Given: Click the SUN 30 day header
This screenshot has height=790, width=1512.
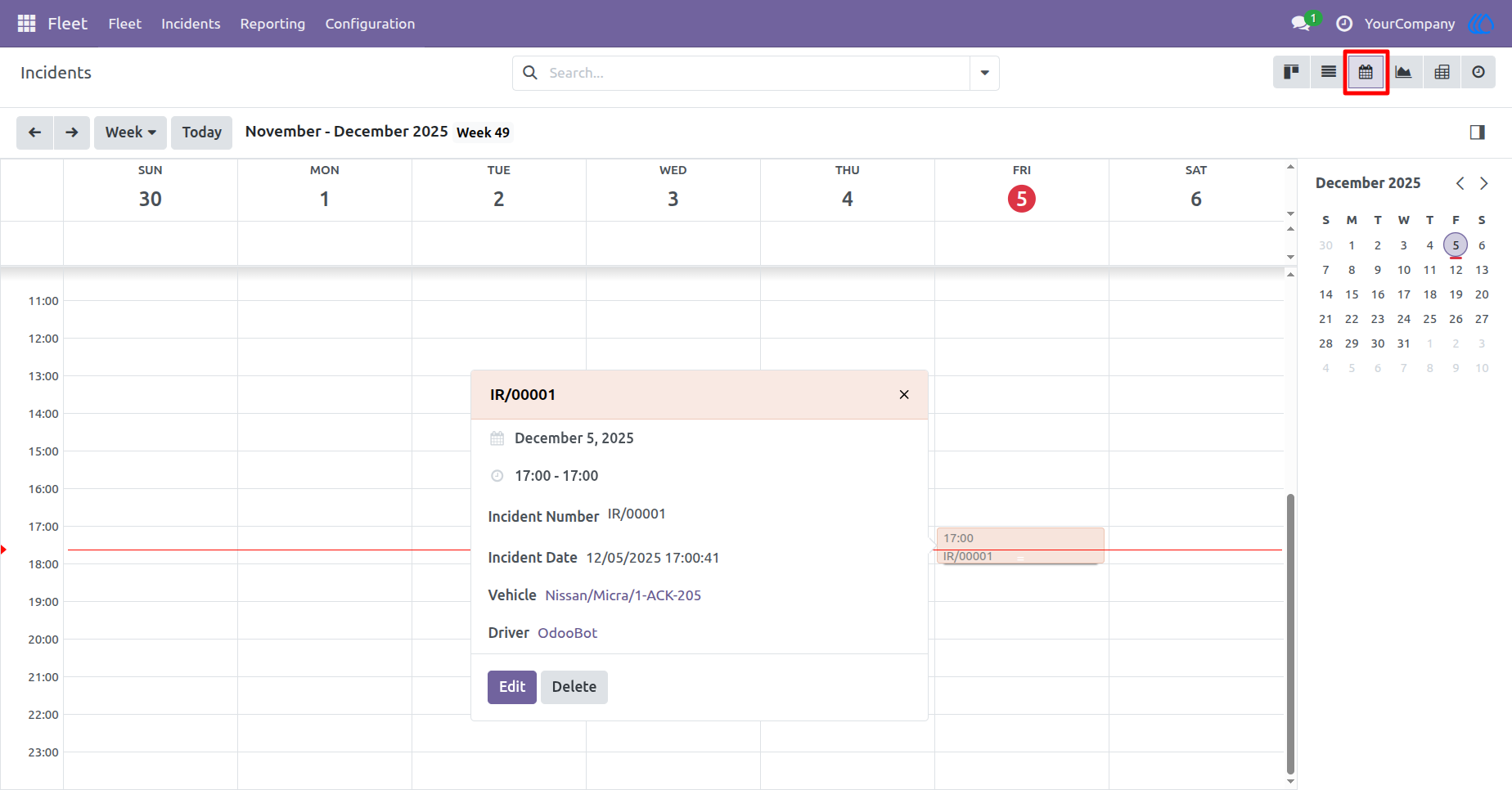Looking at the screenshot, I should tap(151, 190).
